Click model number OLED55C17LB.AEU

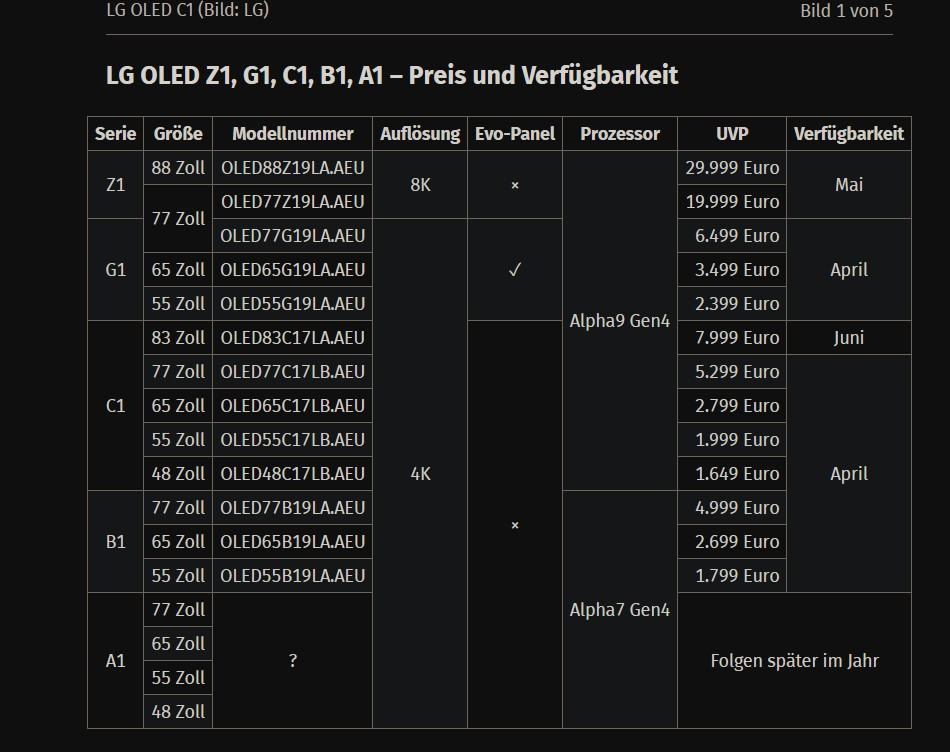pos(293,439)
